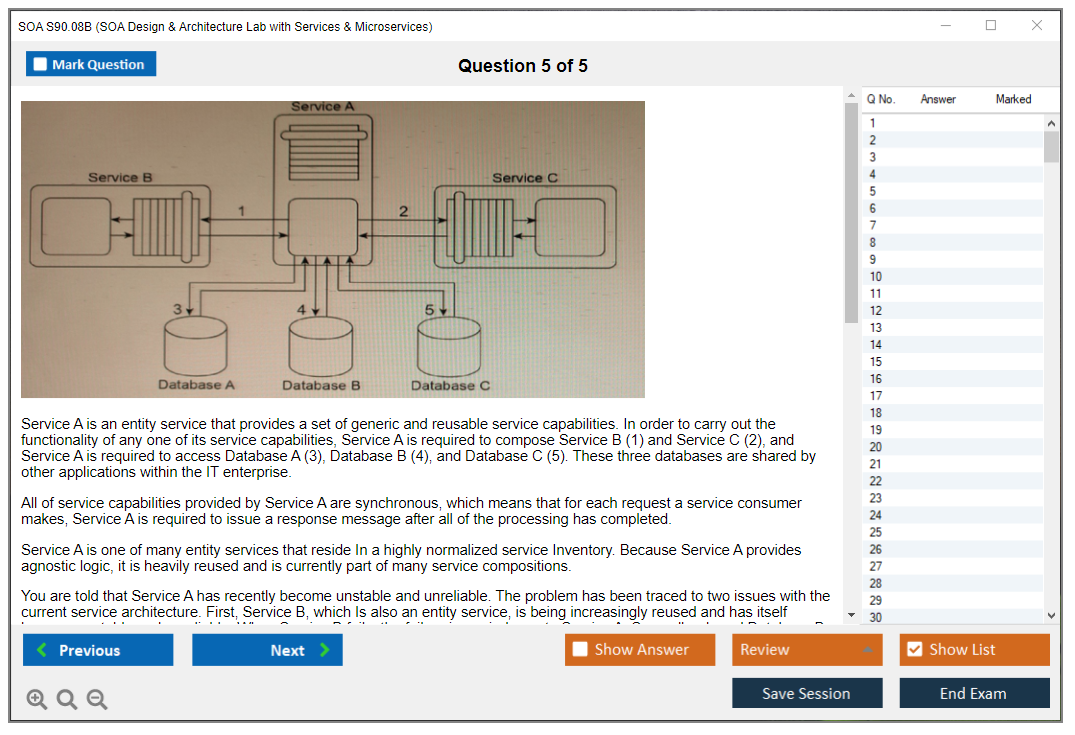Click the green right arrow on Next

coord(324,650)
